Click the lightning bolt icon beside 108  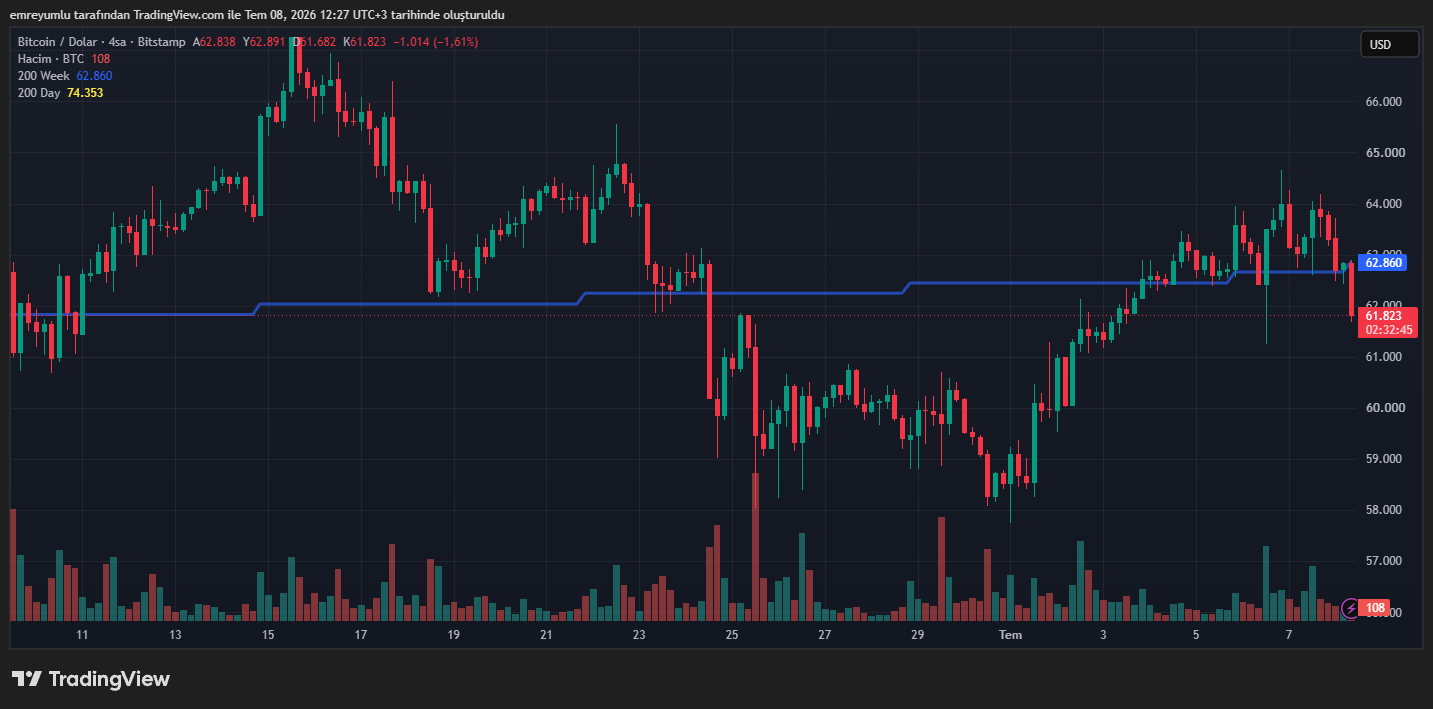click(x=1351, y=608)
